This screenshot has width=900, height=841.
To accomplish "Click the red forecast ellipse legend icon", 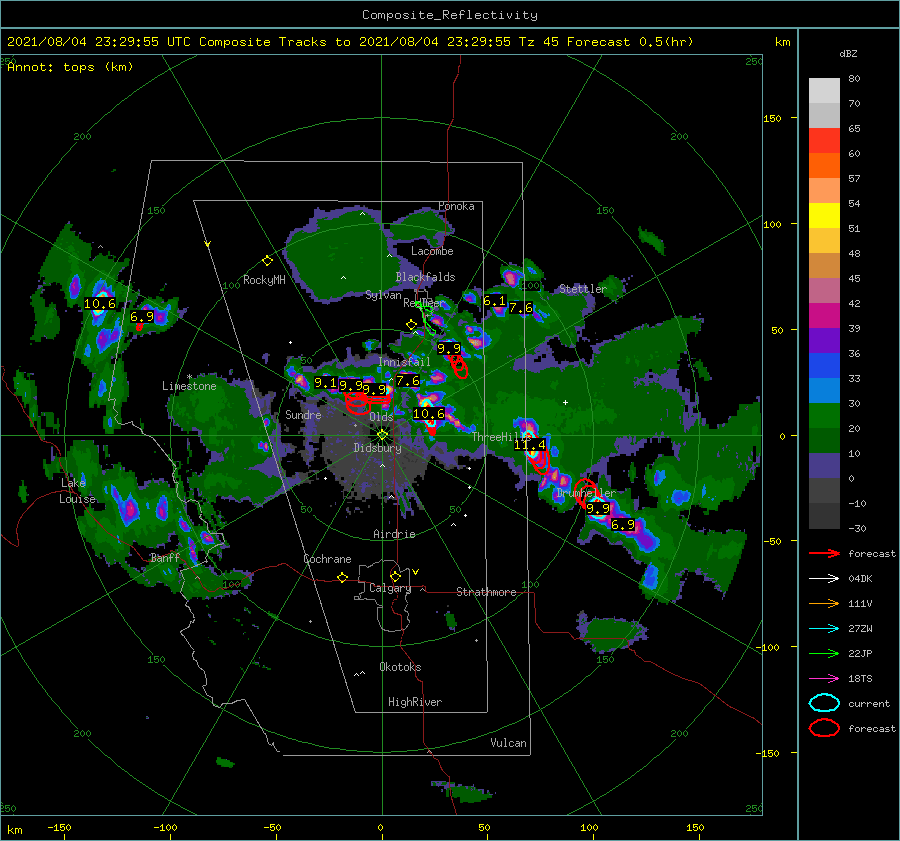I will coord(824,728).
